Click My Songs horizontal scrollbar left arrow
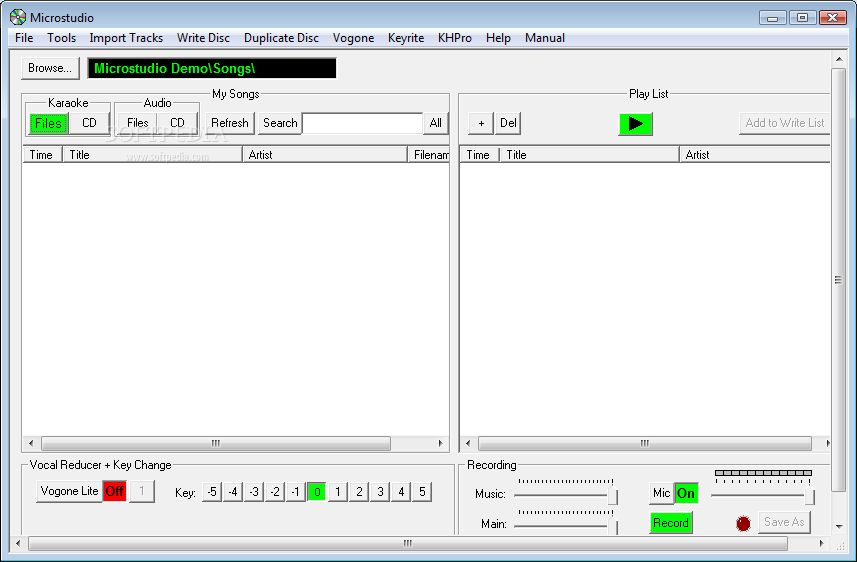857x562 pixels. pos(31,443)
